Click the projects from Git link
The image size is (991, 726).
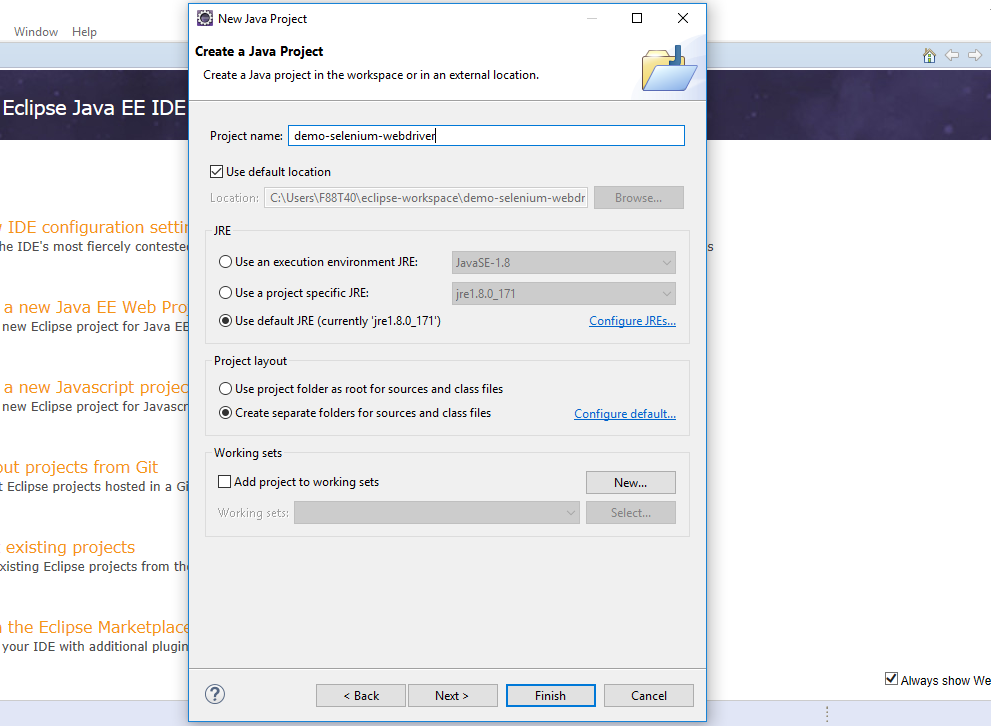pyautogui.click(x=79, y=467)
